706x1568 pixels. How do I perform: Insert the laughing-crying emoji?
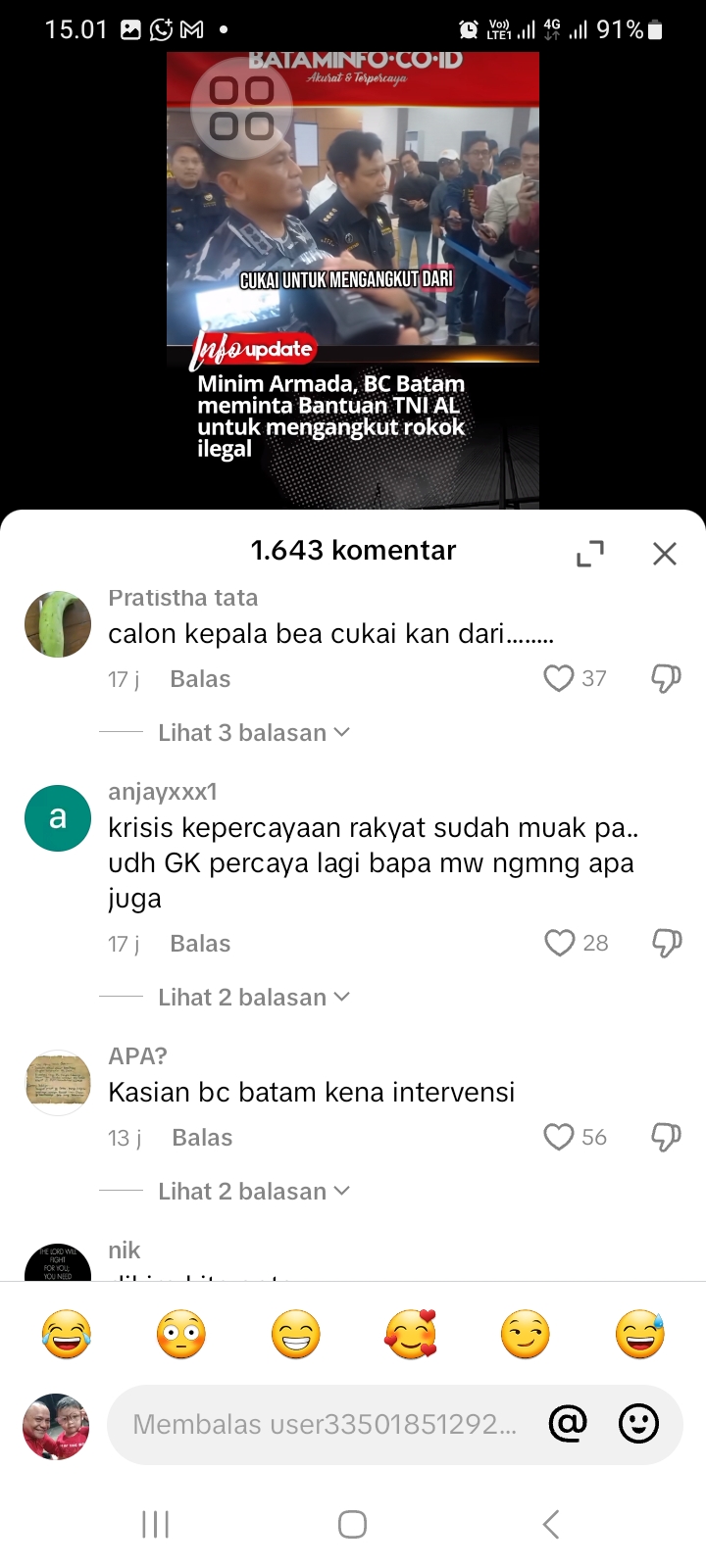click(67, 1335)
